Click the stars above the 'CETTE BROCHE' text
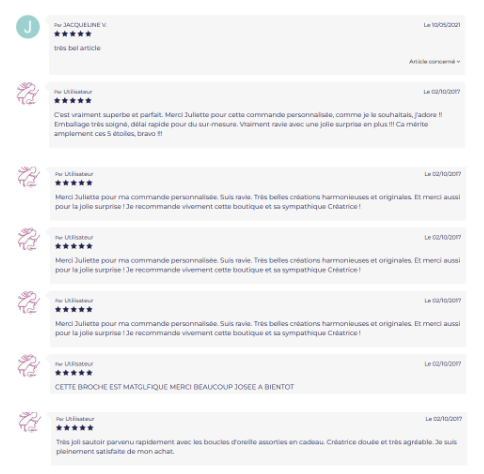The image size is (484, 474). [74, 373]
